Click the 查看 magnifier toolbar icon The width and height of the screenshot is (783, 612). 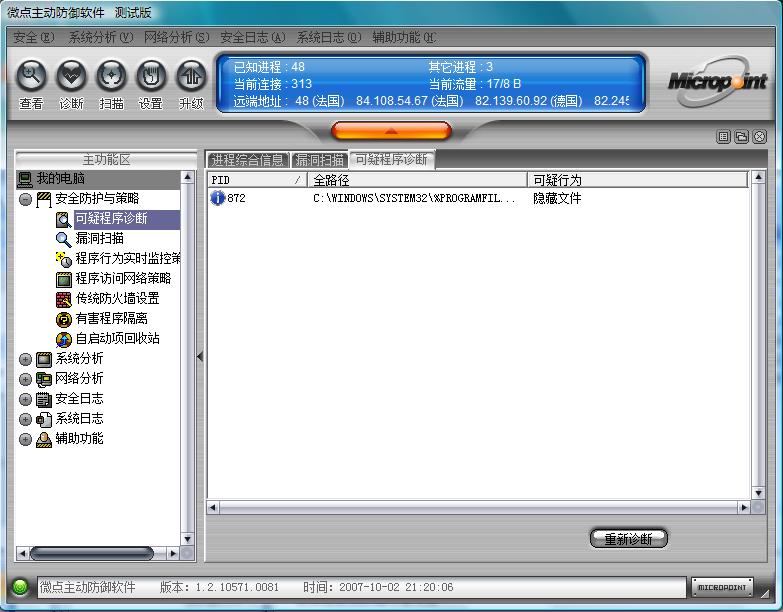tap(31, 76)
